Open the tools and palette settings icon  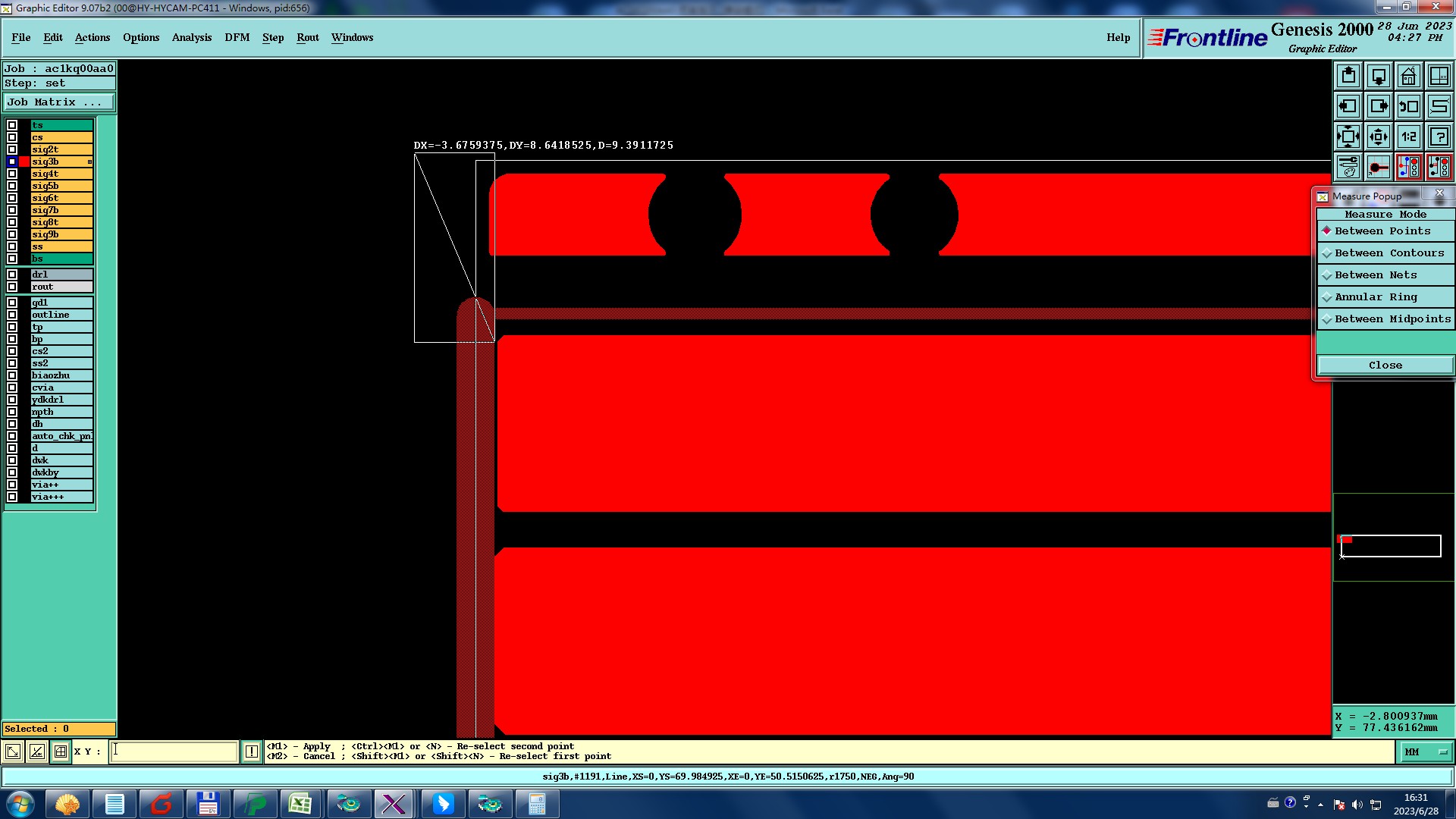pyautogui.click(x=1348, y=167)
